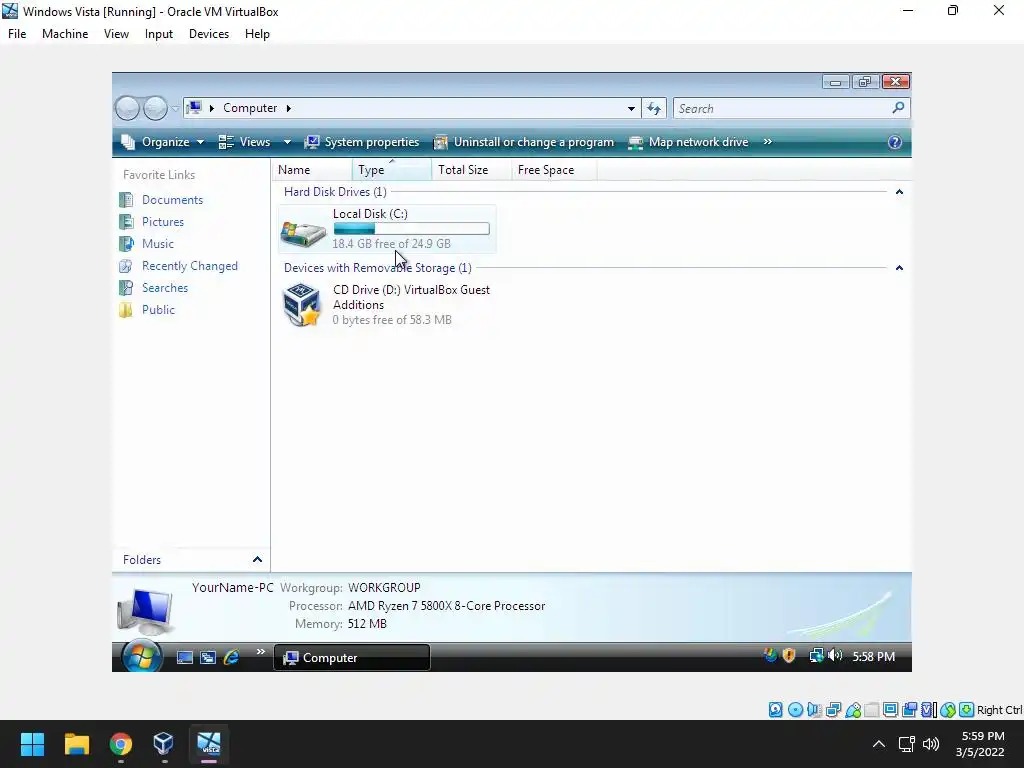Open Chrome from Windows taskbar

pyautogui.click(x=121, y=744)
